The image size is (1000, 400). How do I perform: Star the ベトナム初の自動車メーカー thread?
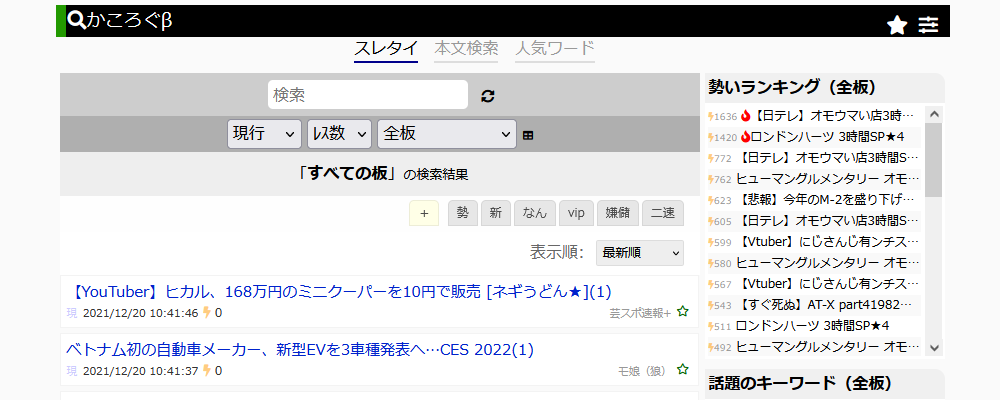(x=683, y=369)
